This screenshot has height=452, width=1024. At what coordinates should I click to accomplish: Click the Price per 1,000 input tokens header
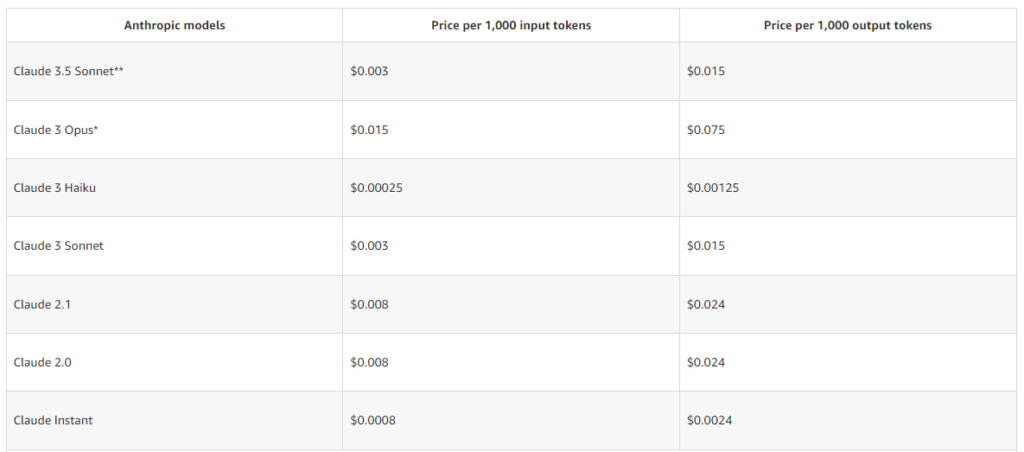click(511, 25)
